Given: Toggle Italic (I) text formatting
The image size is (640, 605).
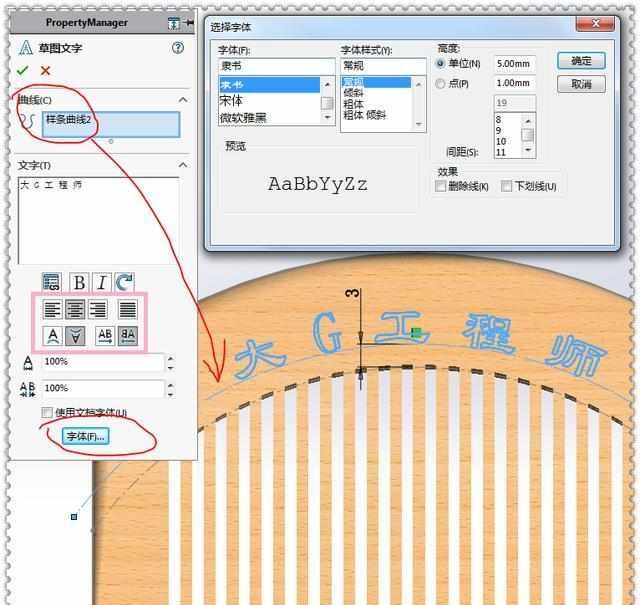Looking at the screenshot, I should pyautogui.click(x=102, y=282).
